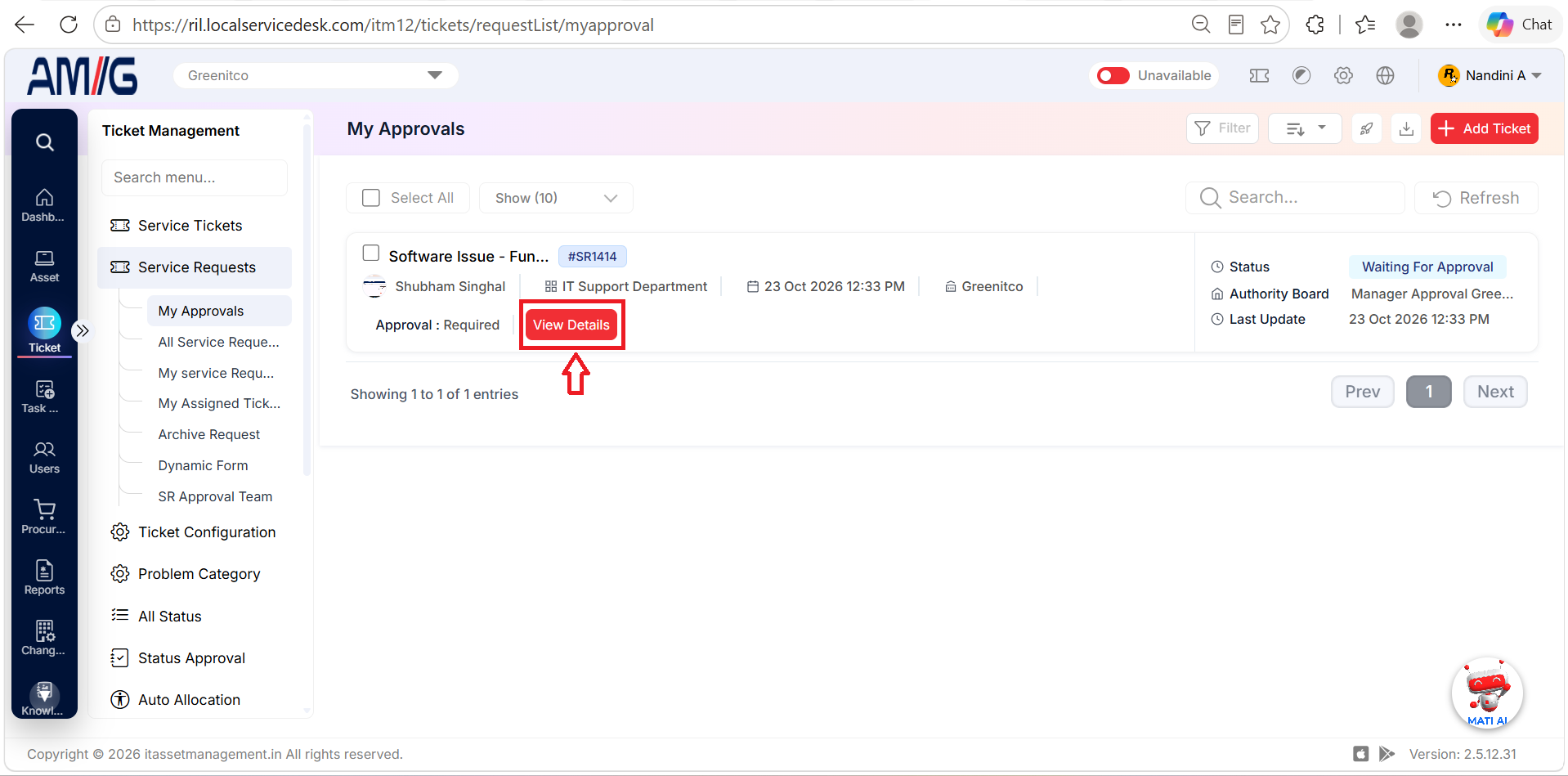Select All Service Requests submenu item

218,342
